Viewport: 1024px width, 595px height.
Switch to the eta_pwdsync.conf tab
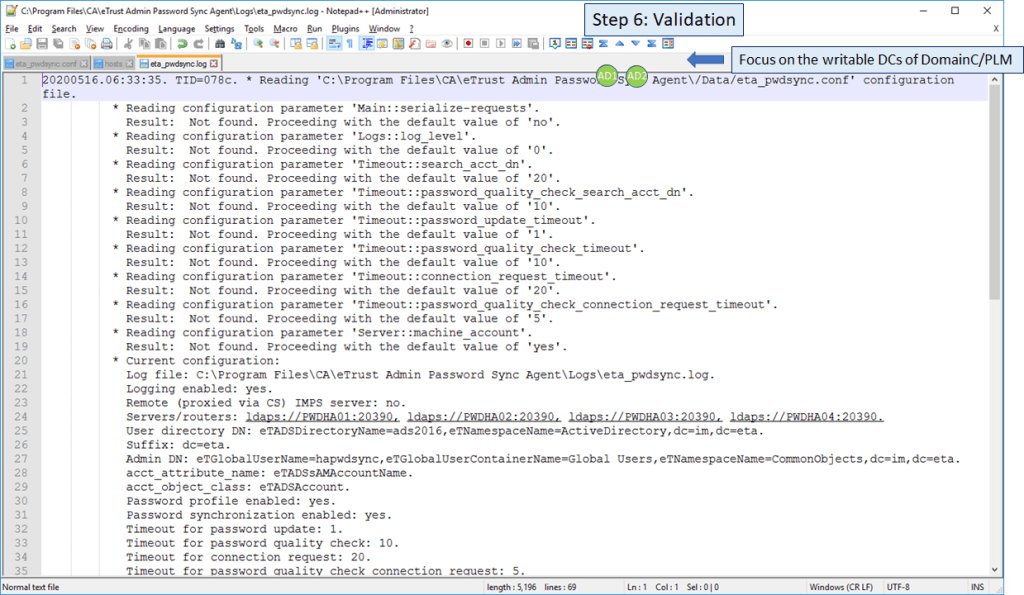point(44,63)
